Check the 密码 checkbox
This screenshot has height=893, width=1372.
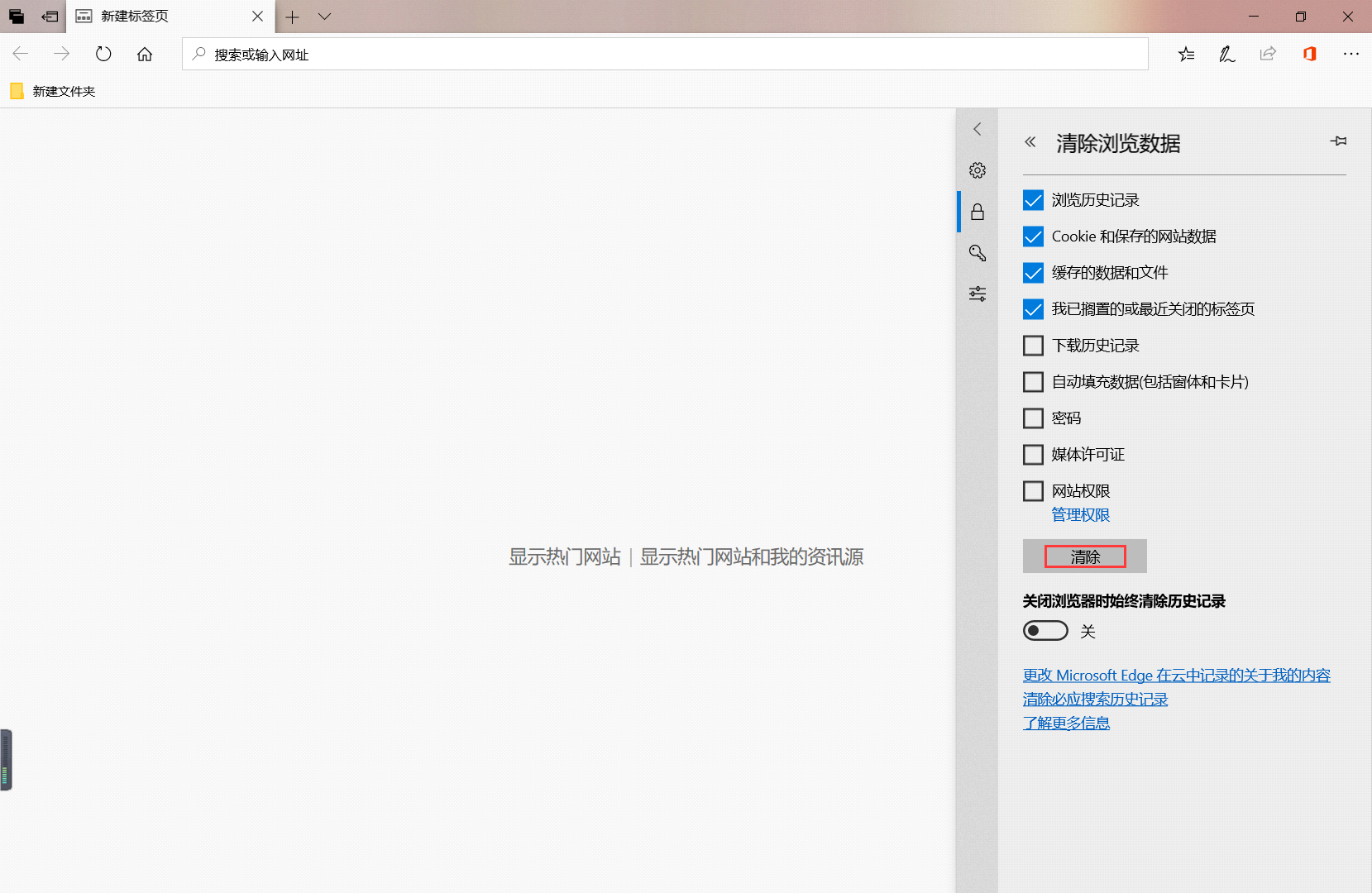coord(1033,418)
